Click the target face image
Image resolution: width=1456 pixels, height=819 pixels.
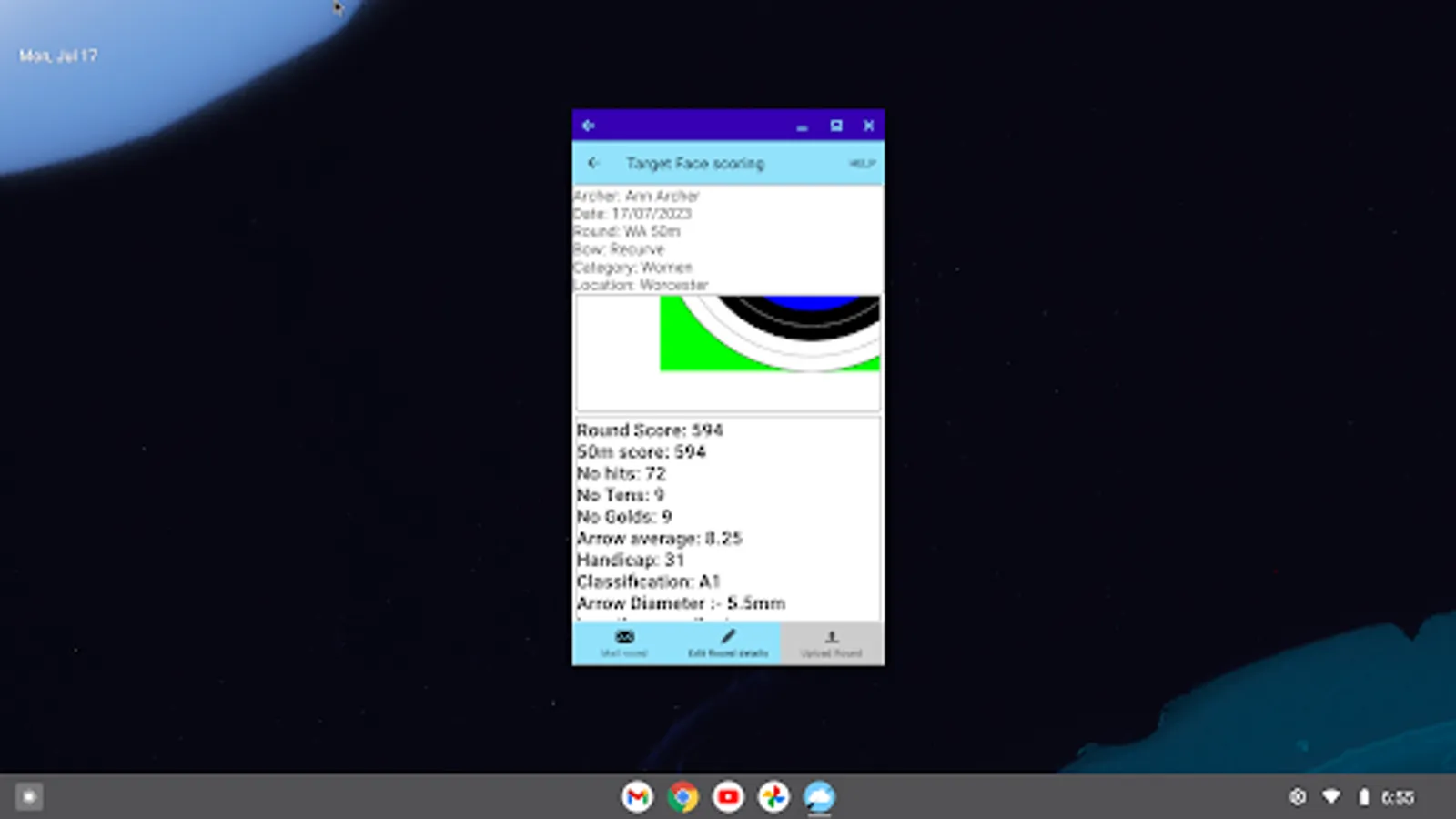point(770,333)
